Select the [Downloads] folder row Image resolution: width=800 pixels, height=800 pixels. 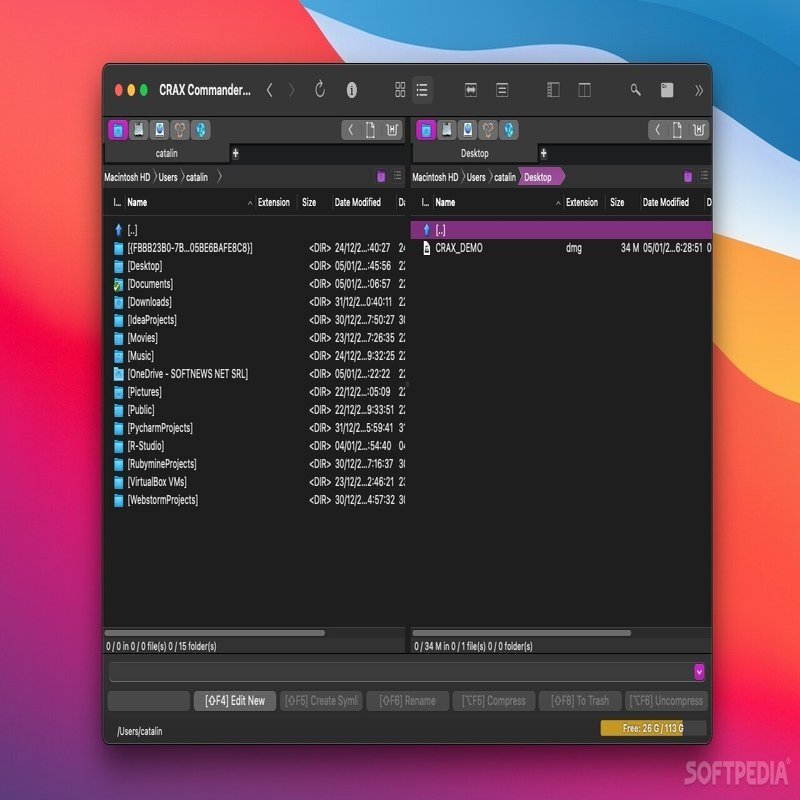click(255, 302)
